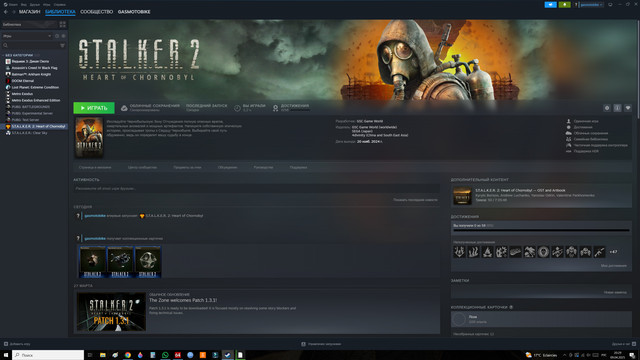
Task: Open the Друзья menu
Action: tap(35, 4)
